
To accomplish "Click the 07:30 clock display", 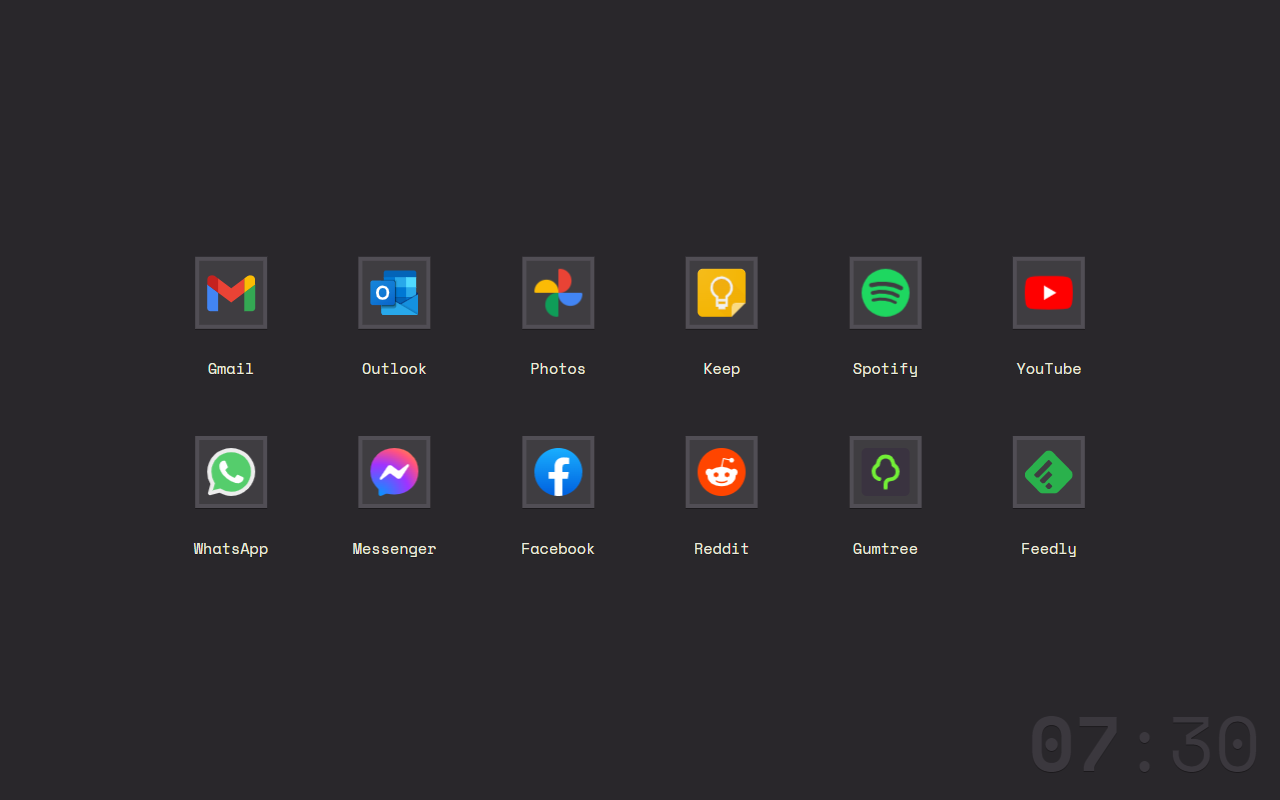I will 1144,743.
